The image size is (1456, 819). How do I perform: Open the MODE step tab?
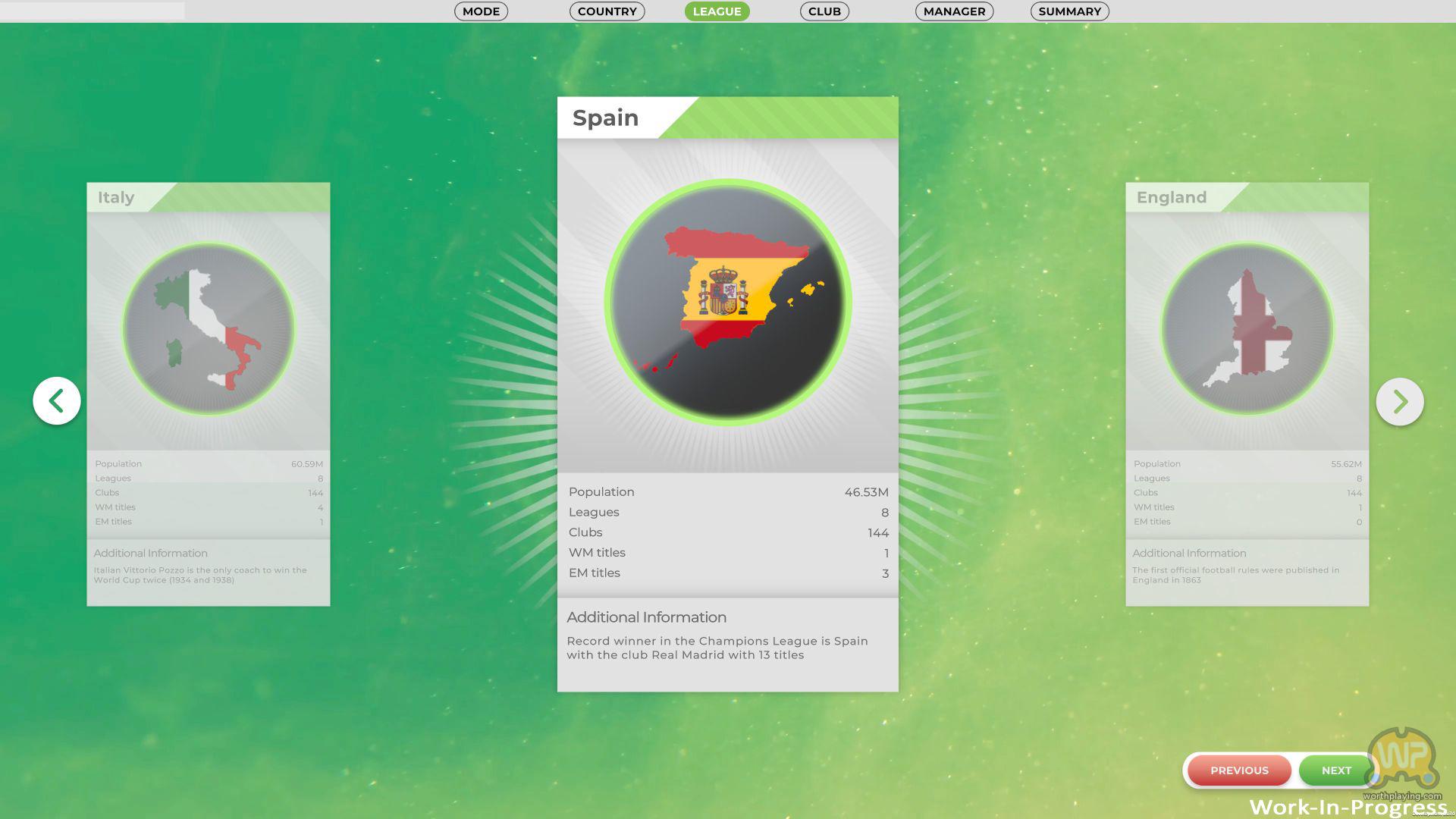tap(481, 11)
